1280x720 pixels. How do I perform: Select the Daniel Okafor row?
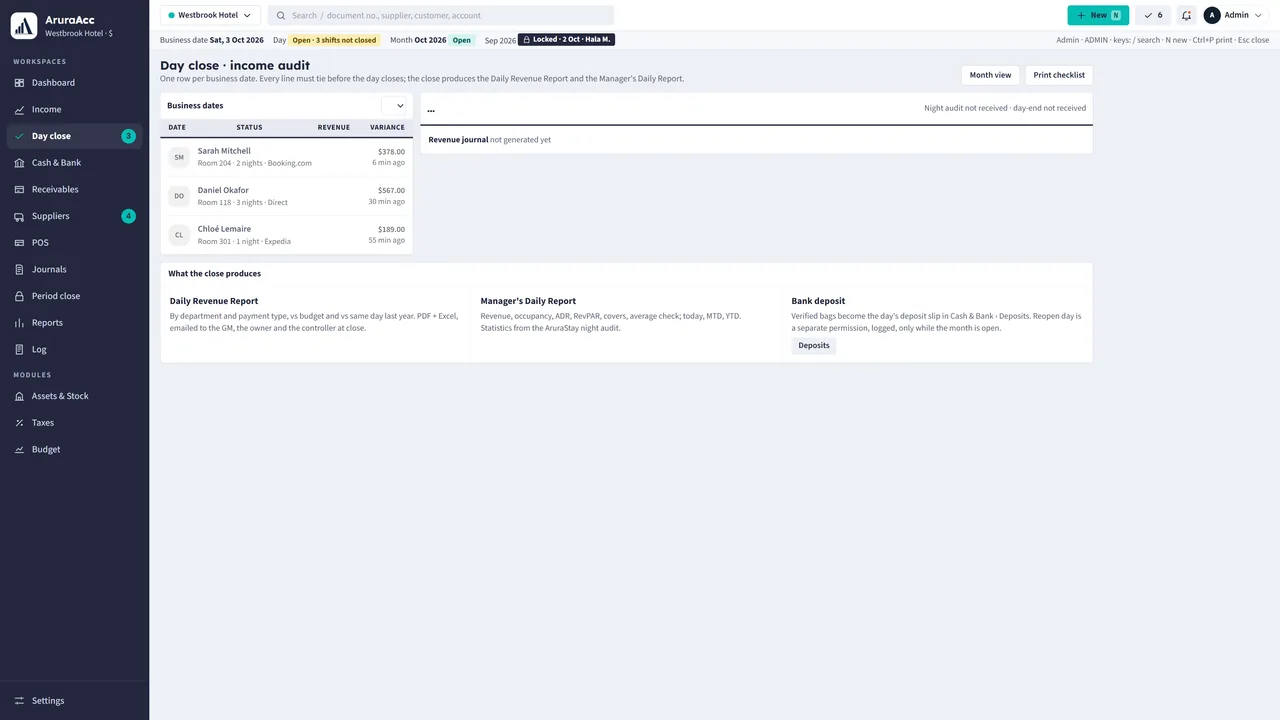pyautogui.click(x=286, y=196)
